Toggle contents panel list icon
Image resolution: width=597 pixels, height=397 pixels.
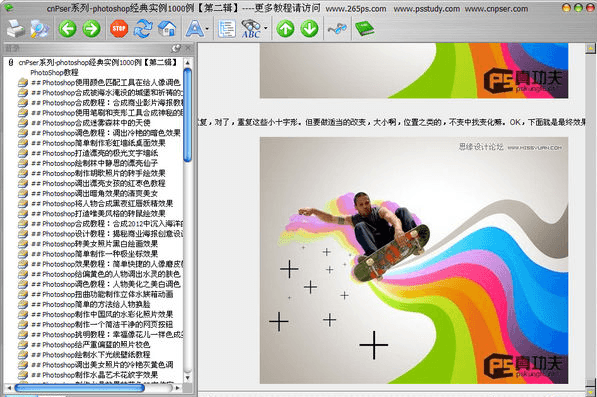[227, 29]
